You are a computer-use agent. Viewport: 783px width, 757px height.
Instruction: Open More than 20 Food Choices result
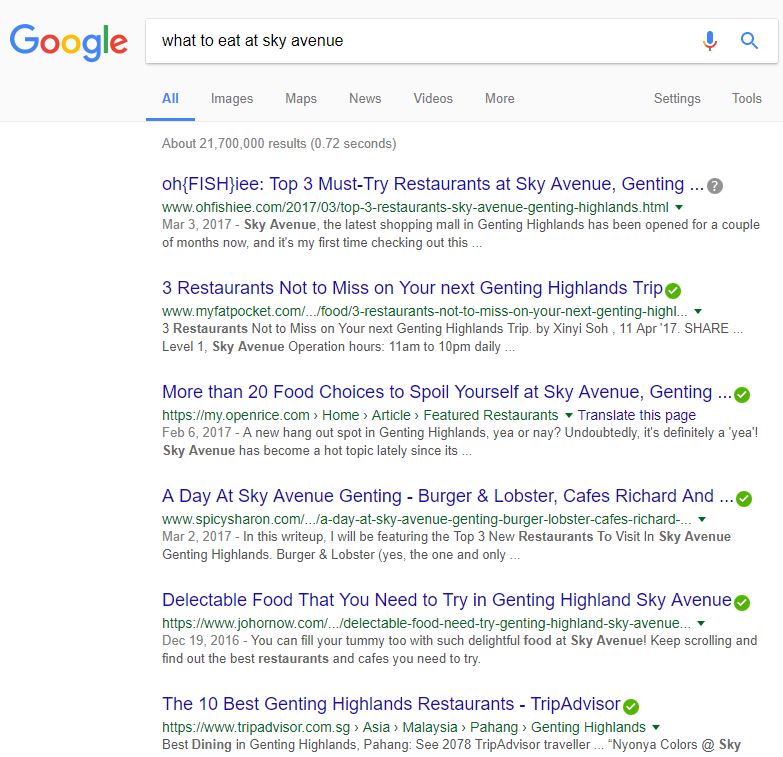click(447, 392)
